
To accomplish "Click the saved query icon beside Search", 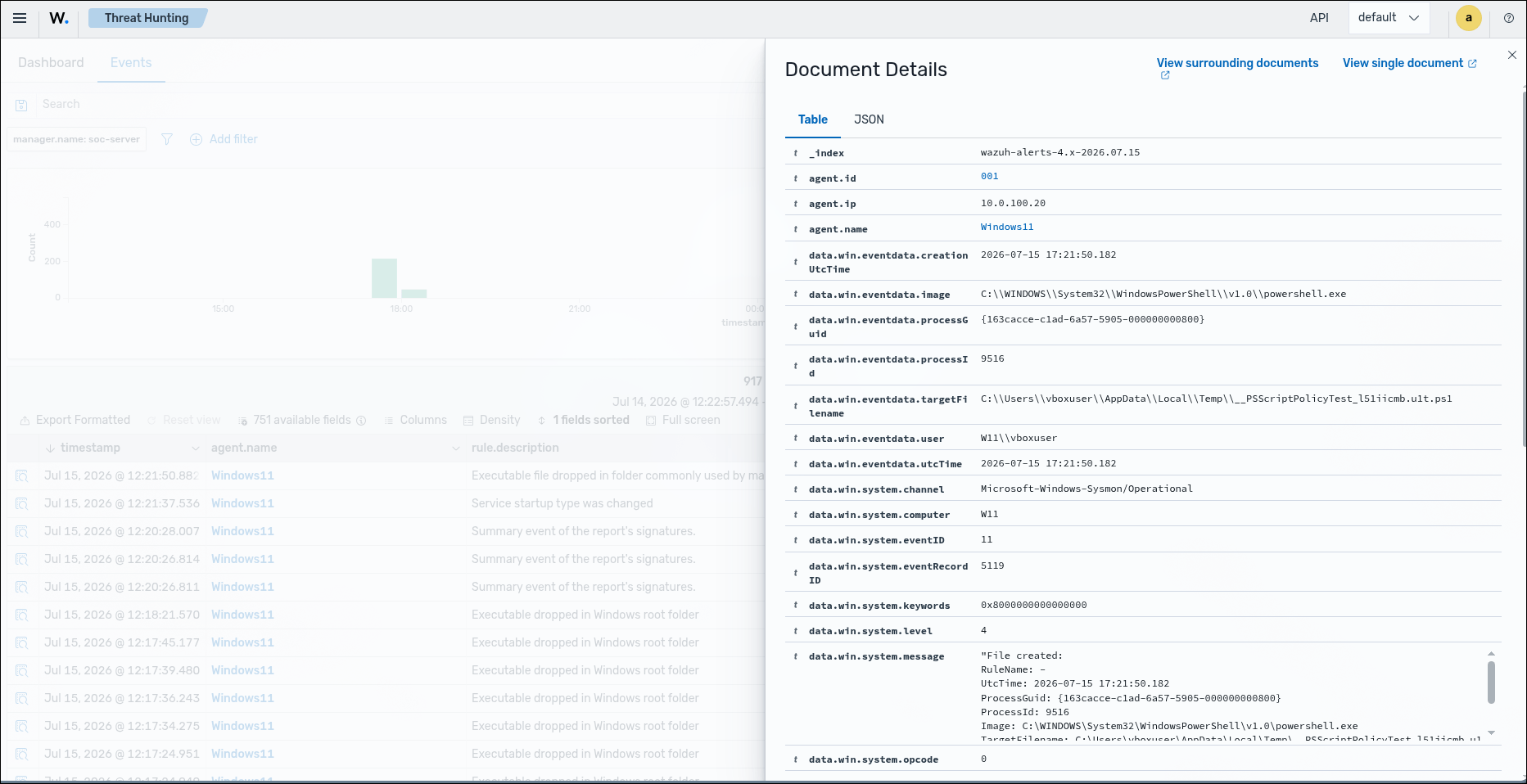I will 22,105.
